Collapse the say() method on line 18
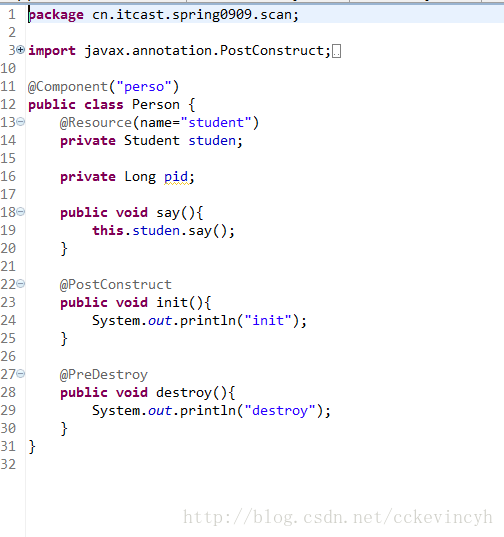Image resolution: width=504 pixels, height=537 pixels. 21,212
